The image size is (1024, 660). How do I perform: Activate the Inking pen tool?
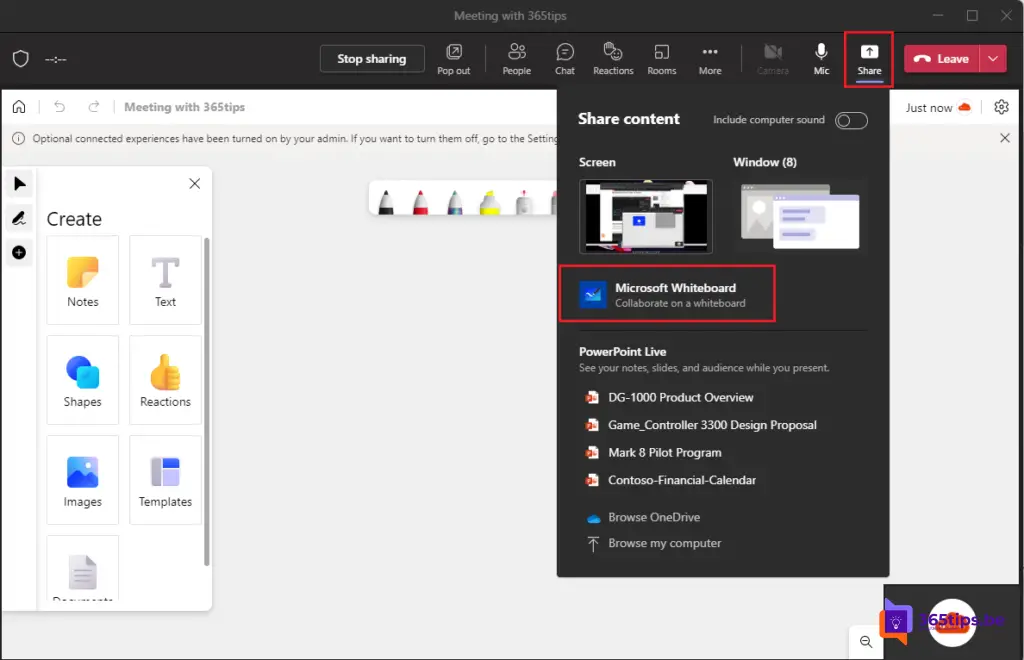pyautogui.click(x=20, y=218)
